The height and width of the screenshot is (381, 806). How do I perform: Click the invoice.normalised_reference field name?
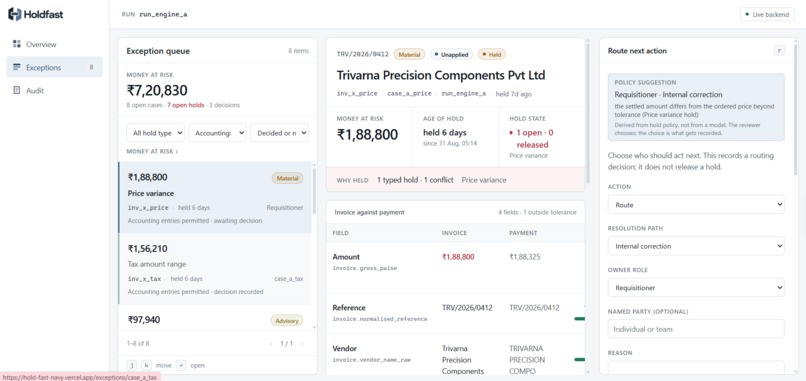(380, 319)
